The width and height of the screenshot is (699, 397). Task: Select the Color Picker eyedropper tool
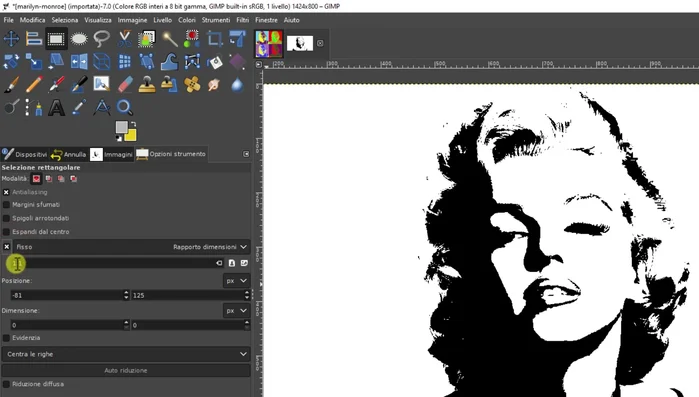click(x=79, y=107)
